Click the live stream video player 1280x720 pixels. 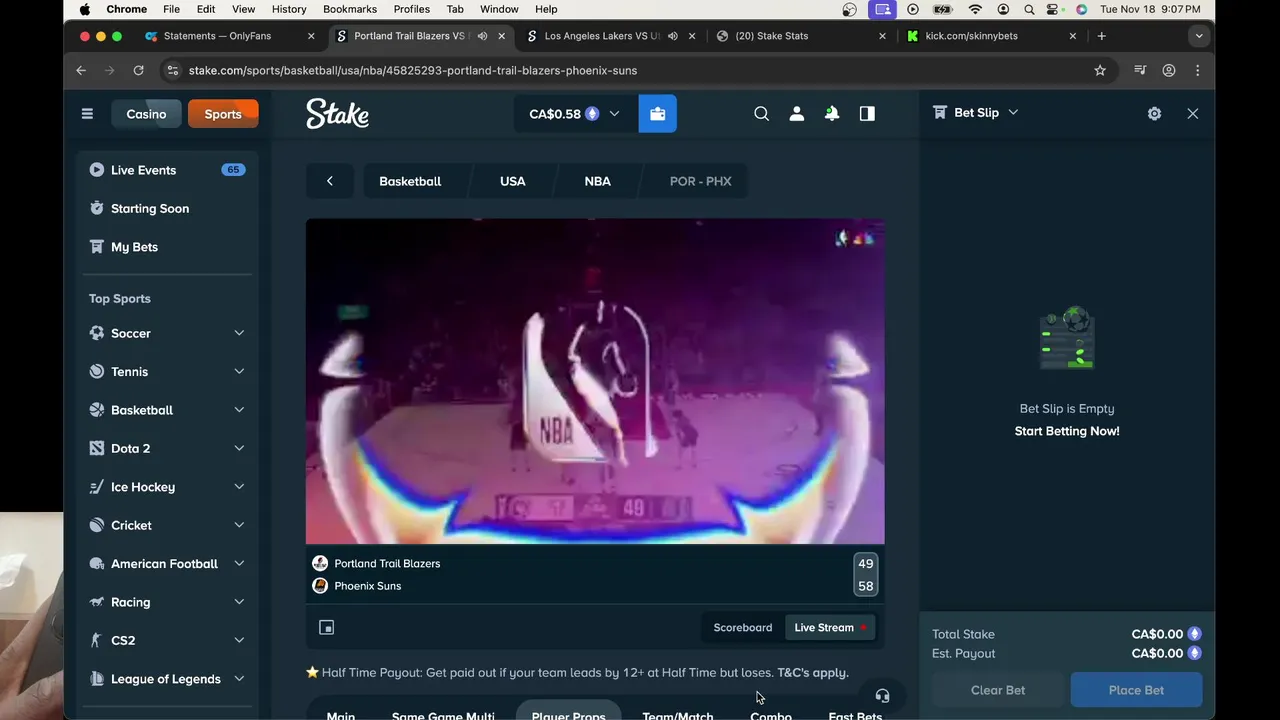[595, 381]
